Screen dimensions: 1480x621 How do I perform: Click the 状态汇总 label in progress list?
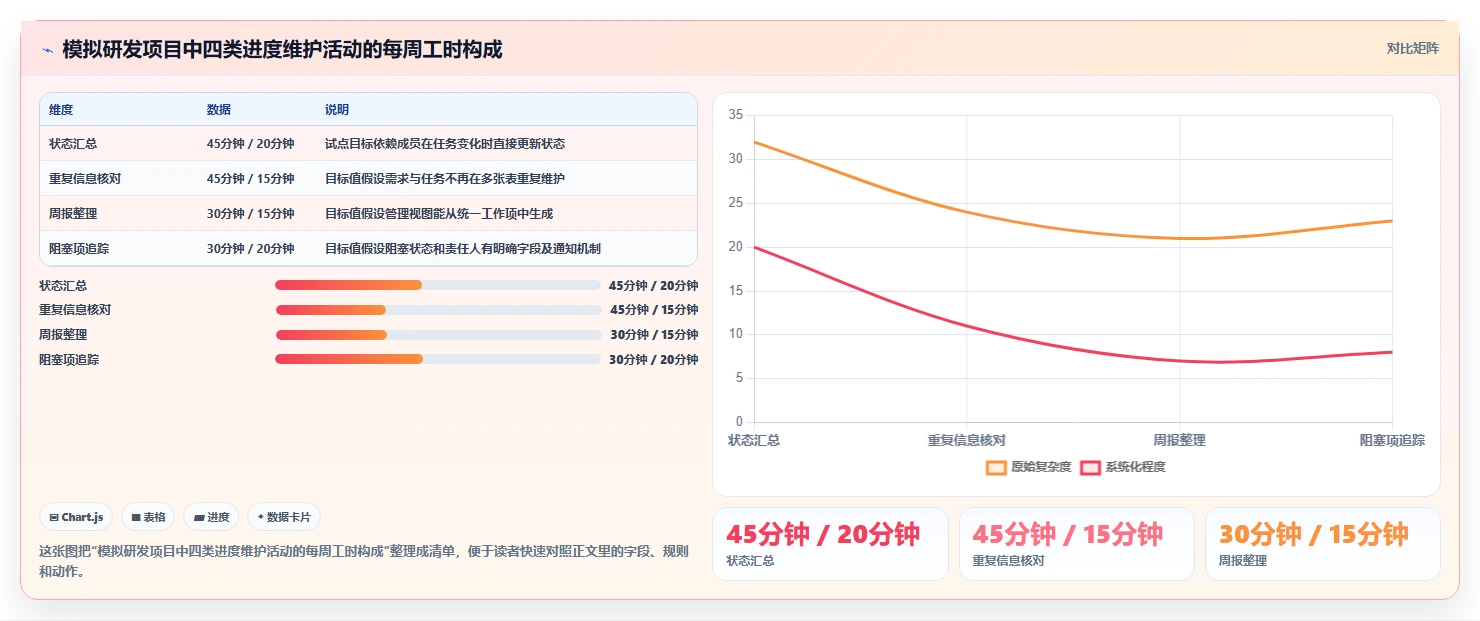coord(63,286)
